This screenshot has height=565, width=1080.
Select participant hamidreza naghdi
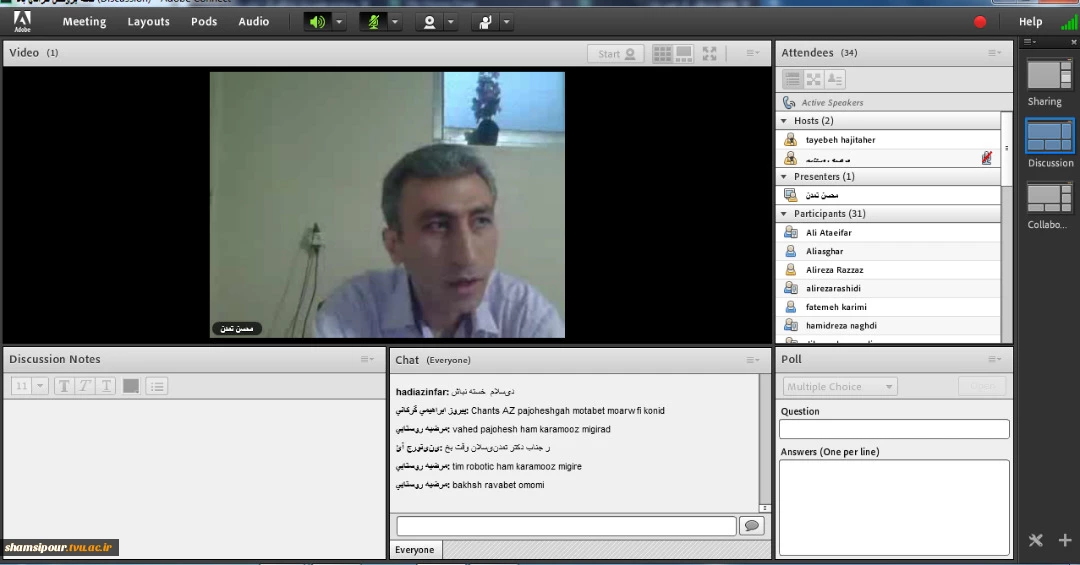coord(889,325)
